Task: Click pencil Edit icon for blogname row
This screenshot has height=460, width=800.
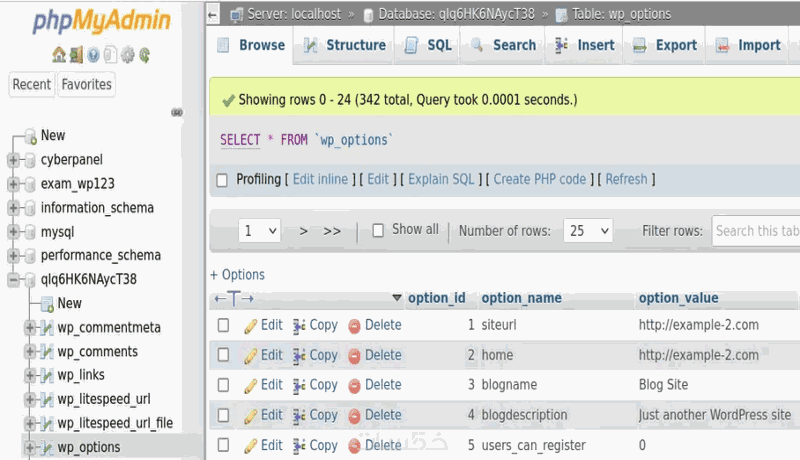Action: click(x=250, y=386)
